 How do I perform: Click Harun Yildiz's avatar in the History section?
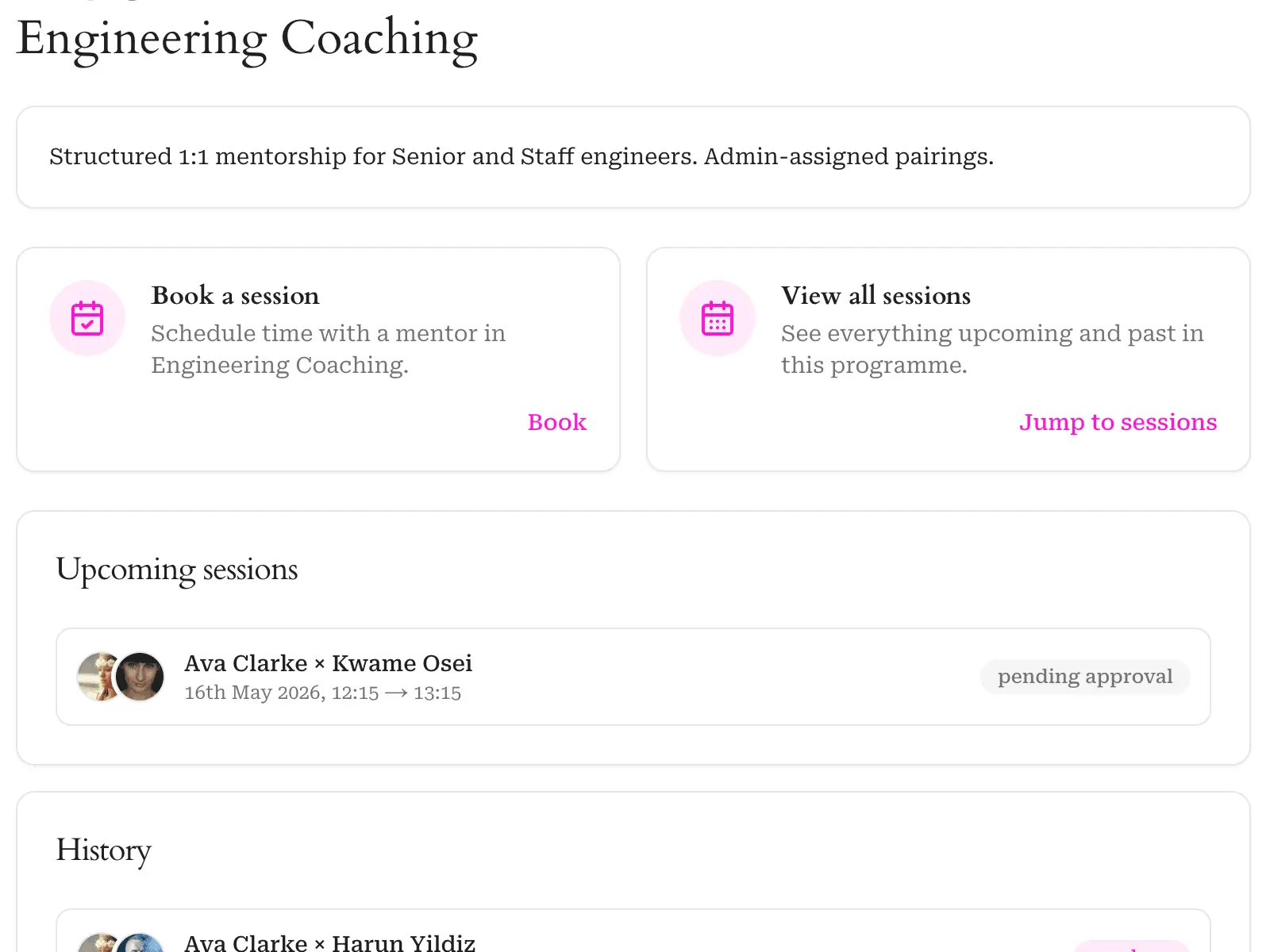tap(140, 943)
